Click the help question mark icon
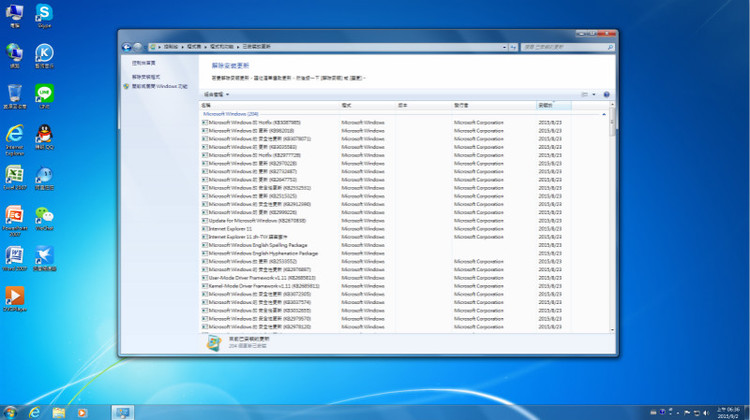 [x=607, y=94]
